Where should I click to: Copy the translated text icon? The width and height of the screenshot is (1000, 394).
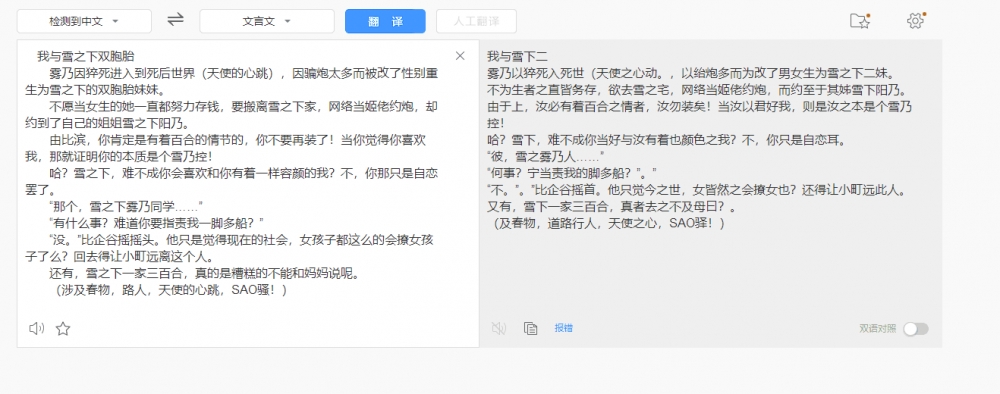point(530,328)
